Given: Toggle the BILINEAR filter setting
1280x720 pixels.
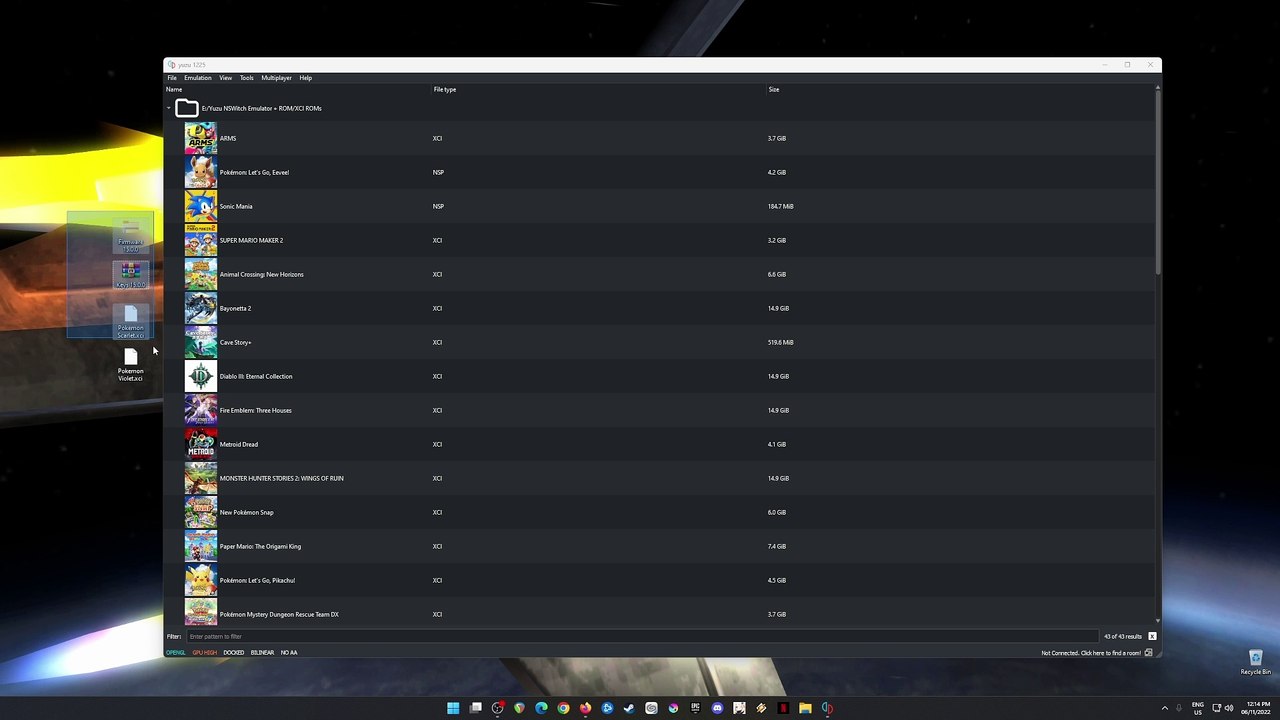Looking at the screenshot, I should click(262, 652).
